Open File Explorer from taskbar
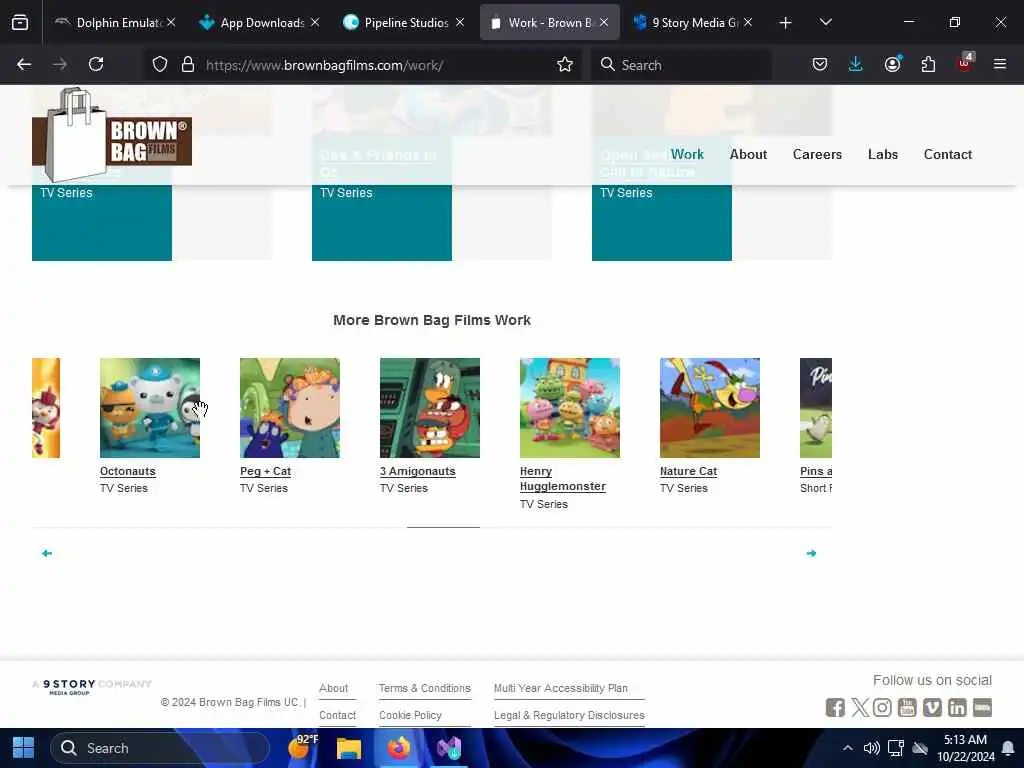This screenshot has height=768, width=1024. (x=349, y=748)
